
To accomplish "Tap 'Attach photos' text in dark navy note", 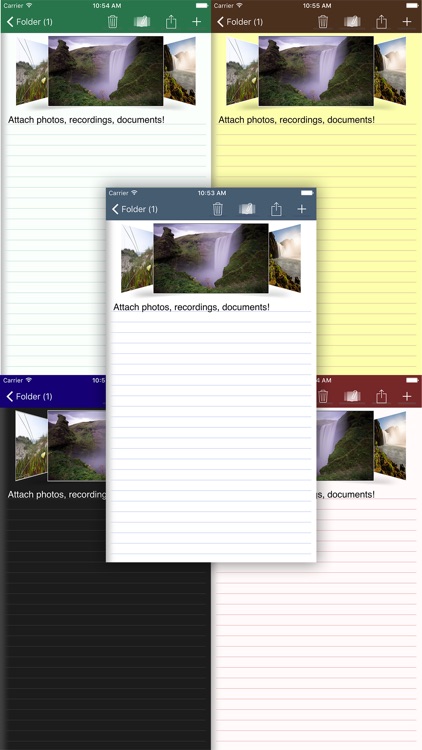I will click(x=37, y=495).
